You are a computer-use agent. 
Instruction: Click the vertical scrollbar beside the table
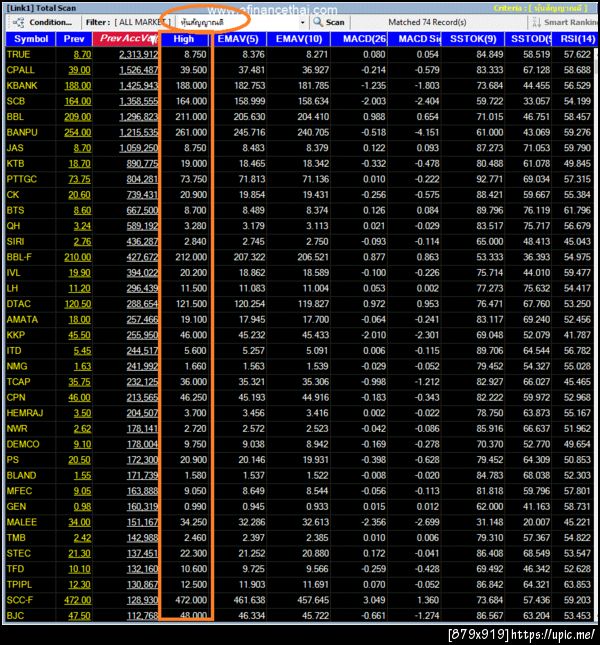pos(596,333)
